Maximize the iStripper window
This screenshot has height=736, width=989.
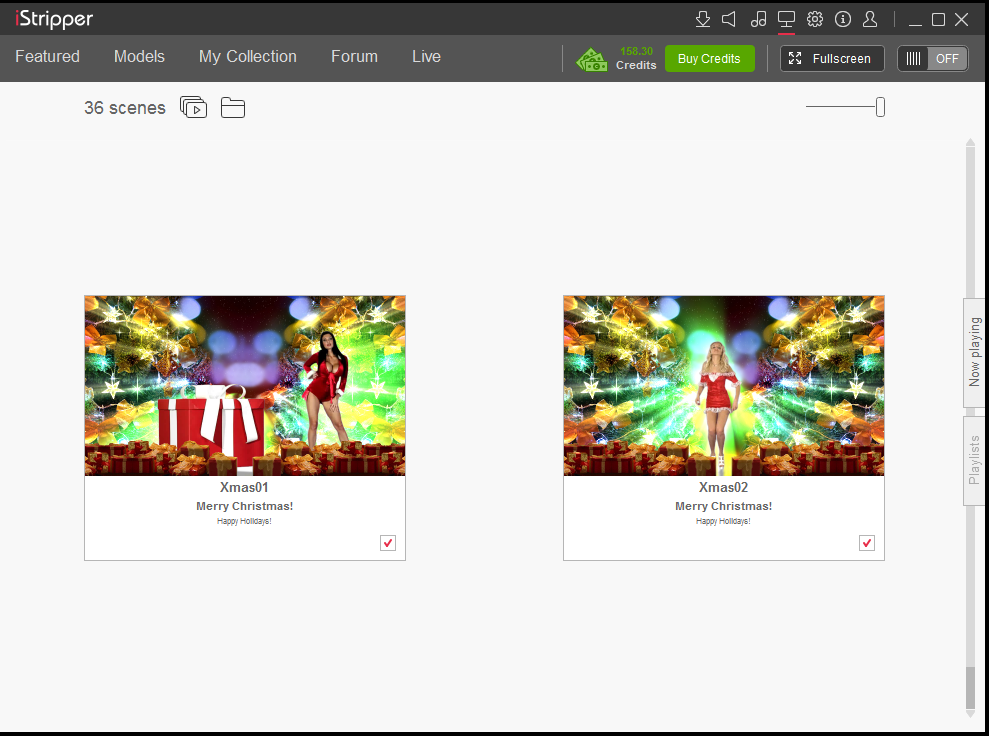[939, 20]
